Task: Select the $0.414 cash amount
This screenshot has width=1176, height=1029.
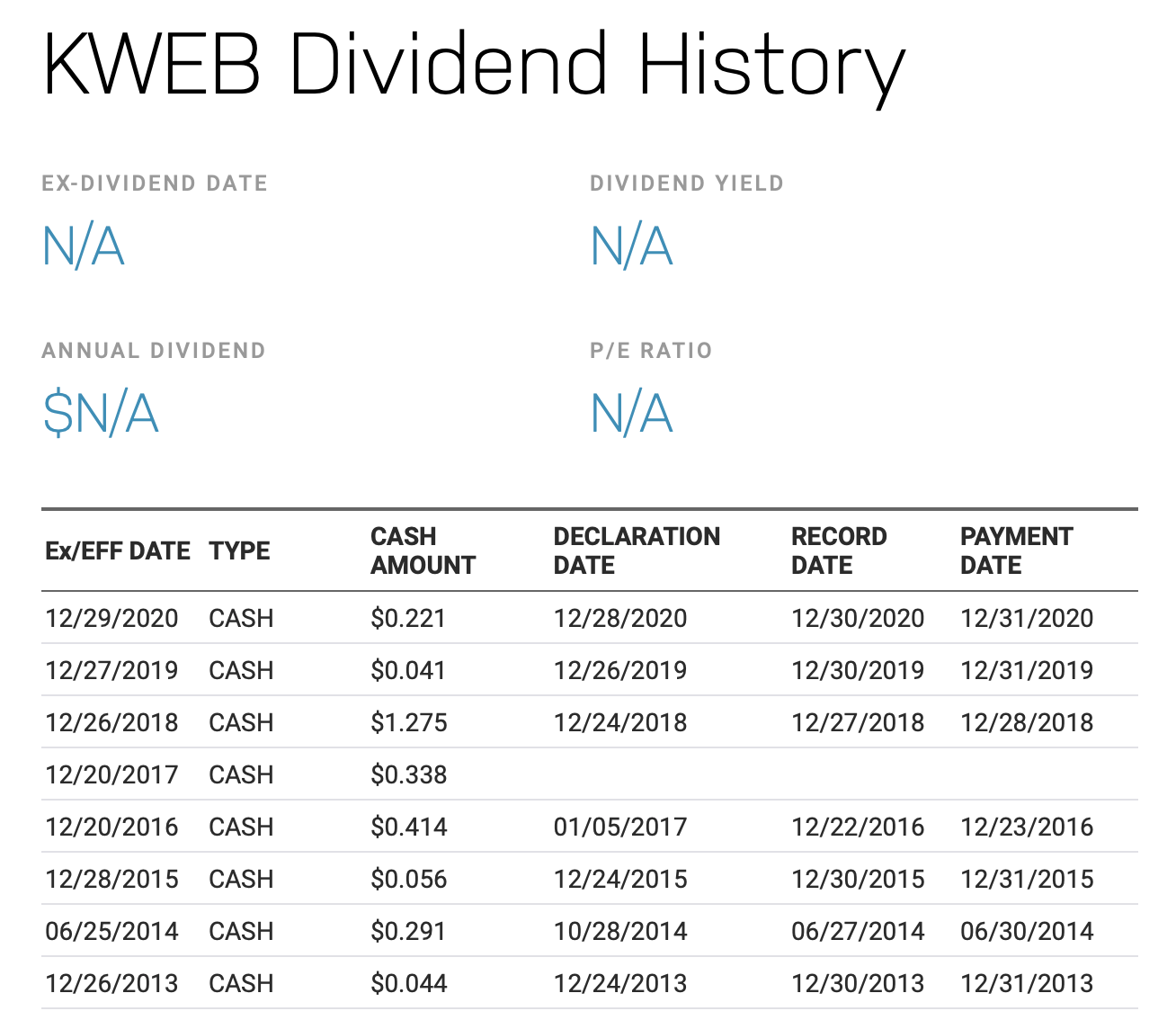Action: pos(409,828)
